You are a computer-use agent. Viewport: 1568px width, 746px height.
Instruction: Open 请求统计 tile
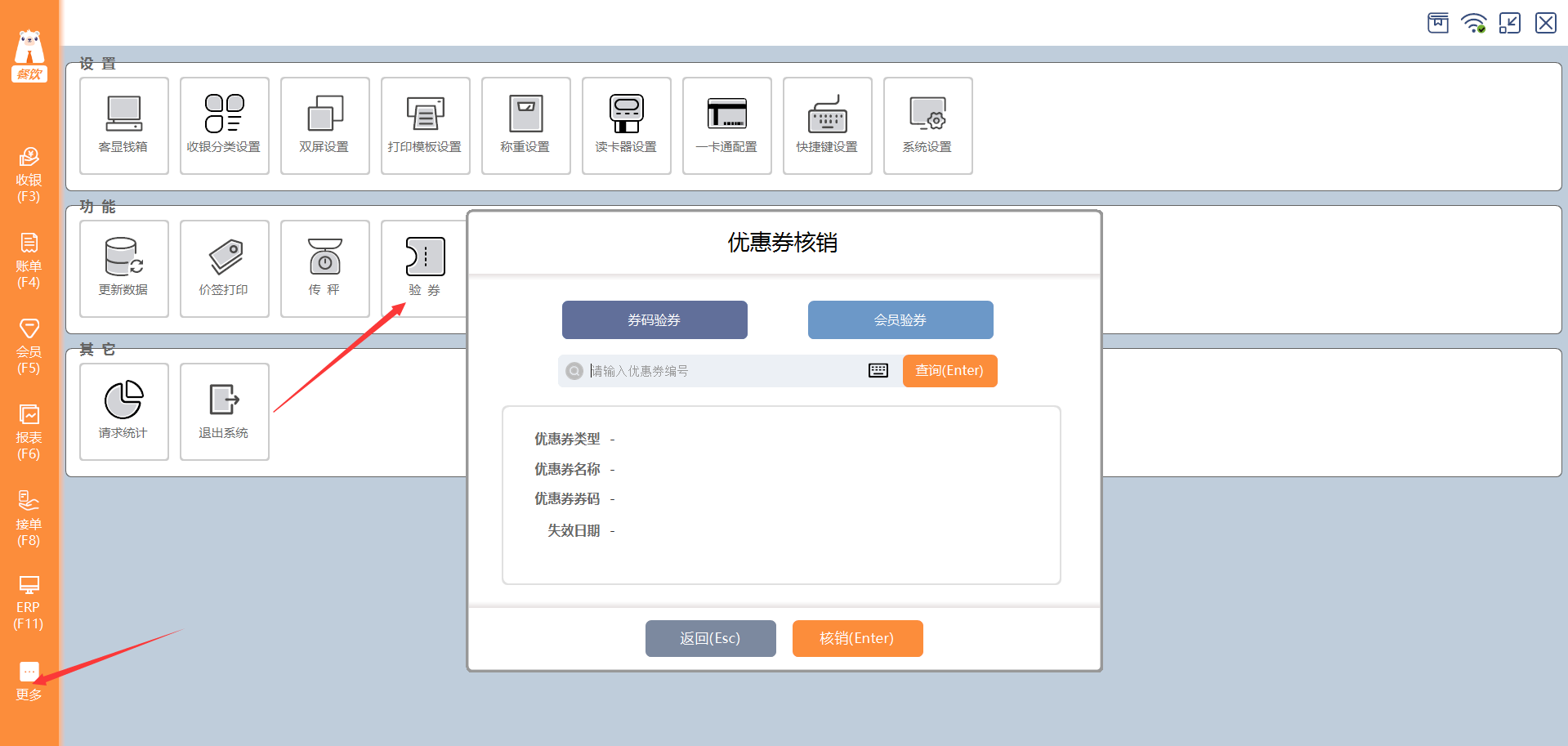pyautogui.click(x=124, y=412)
